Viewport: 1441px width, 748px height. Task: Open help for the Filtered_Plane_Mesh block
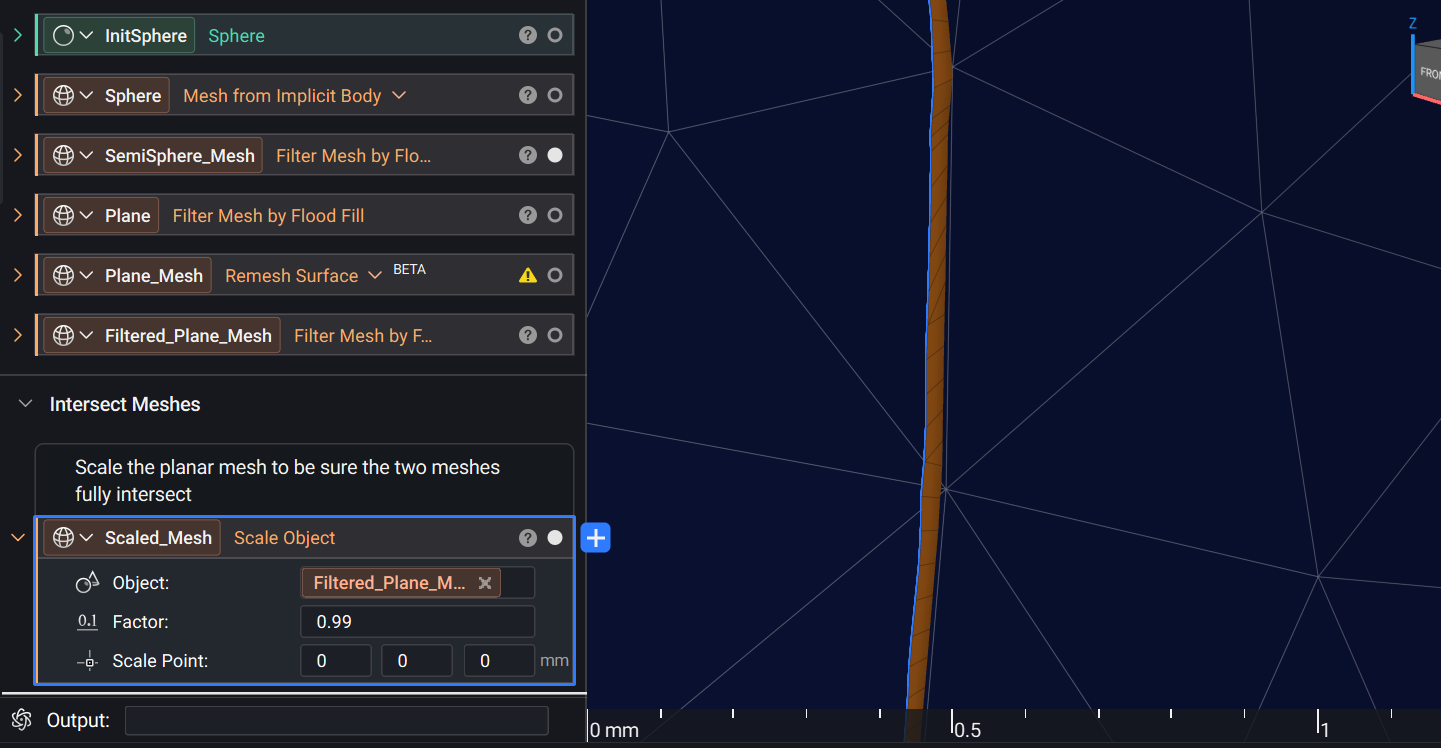point(528,336)
